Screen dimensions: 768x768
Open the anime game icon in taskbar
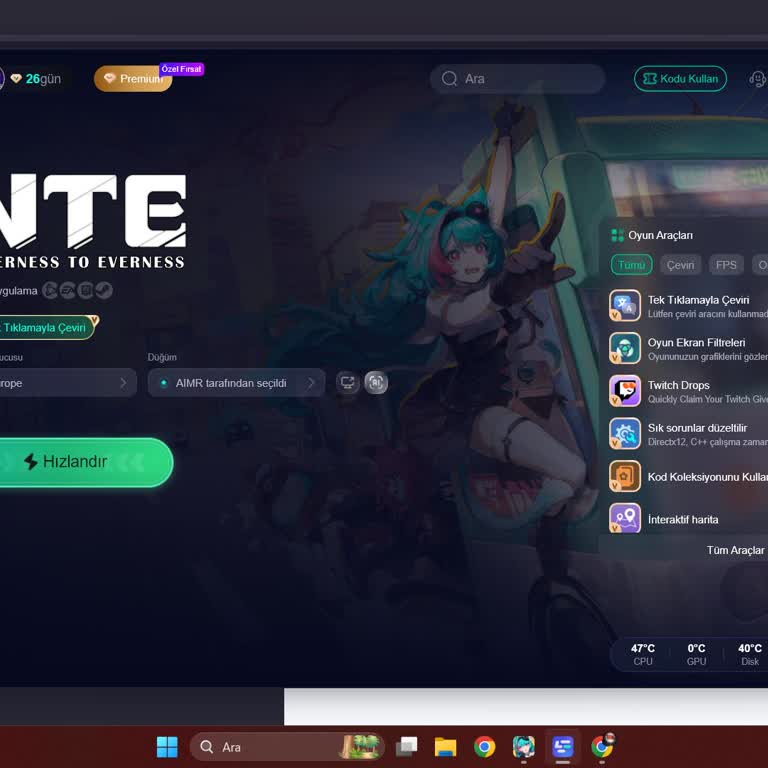(x=524, y=747)
